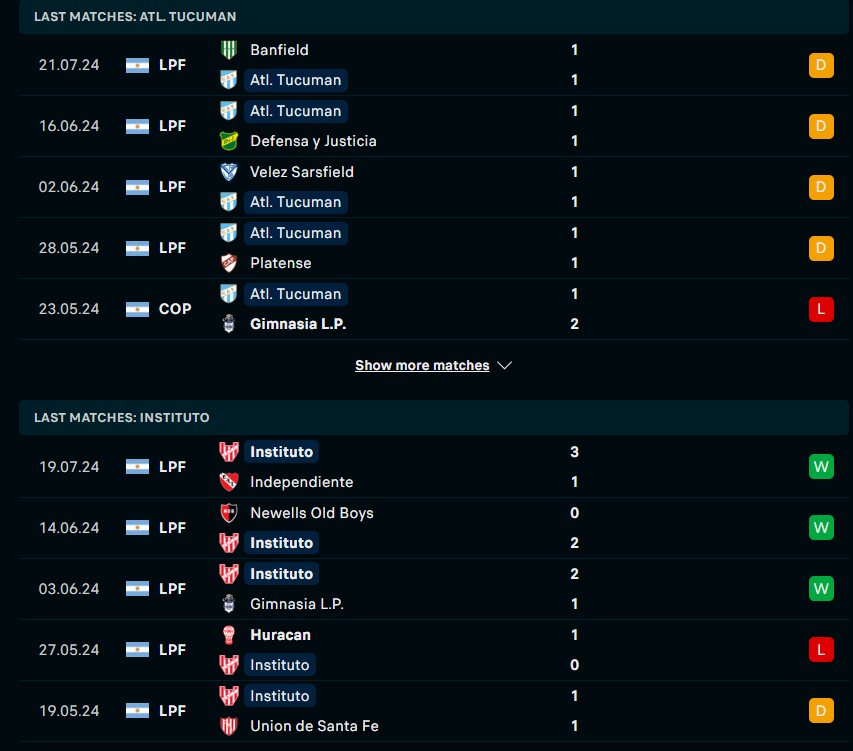This screenshot has height=751, width=853.
Task: Click date 19.05.24
Action: click(x=69, y=711)
